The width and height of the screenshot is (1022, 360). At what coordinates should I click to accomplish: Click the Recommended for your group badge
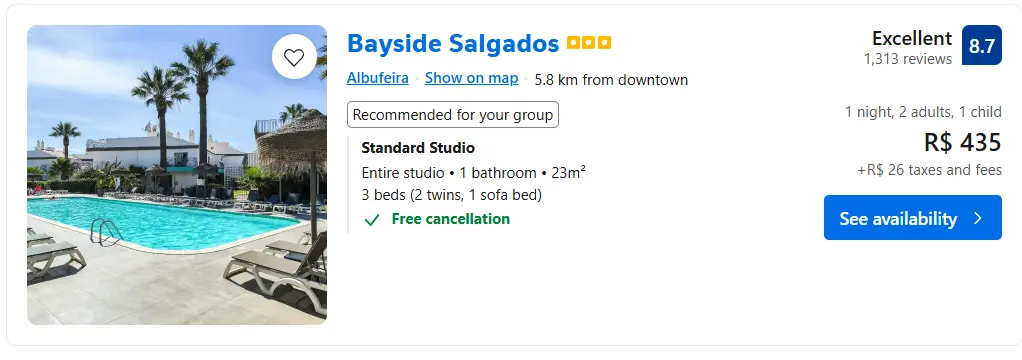(x=453, y=115)
